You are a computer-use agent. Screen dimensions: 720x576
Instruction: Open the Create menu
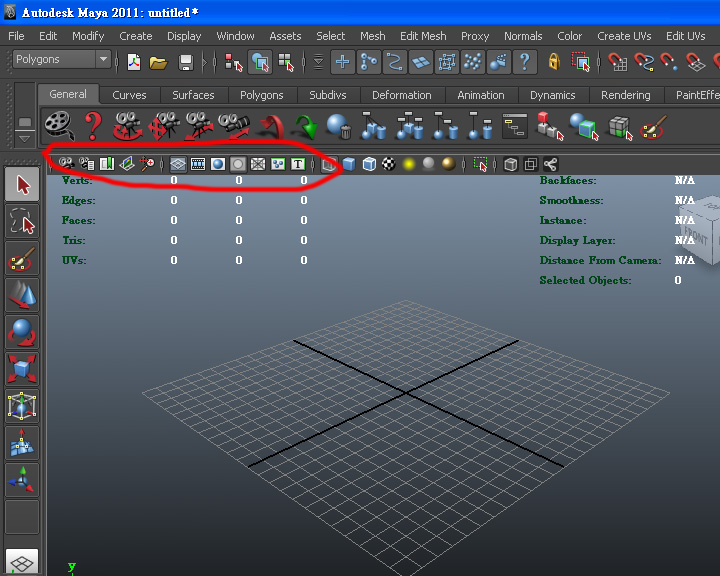(x=135, y=36)
